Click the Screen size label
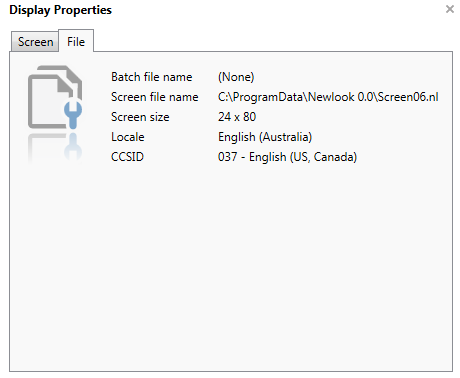 coord(140,117)
